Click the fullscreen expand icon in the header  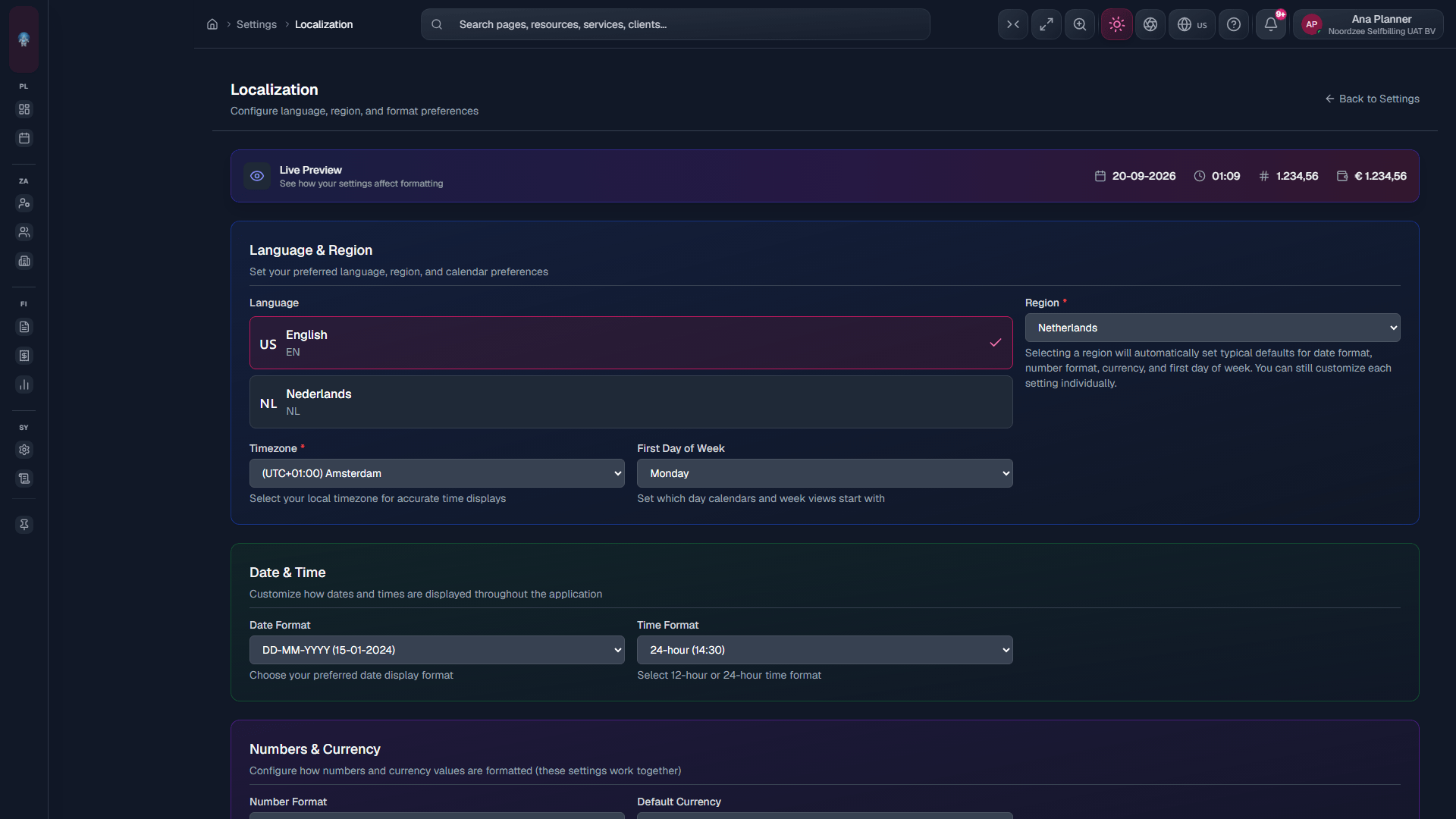[1046, 24]
